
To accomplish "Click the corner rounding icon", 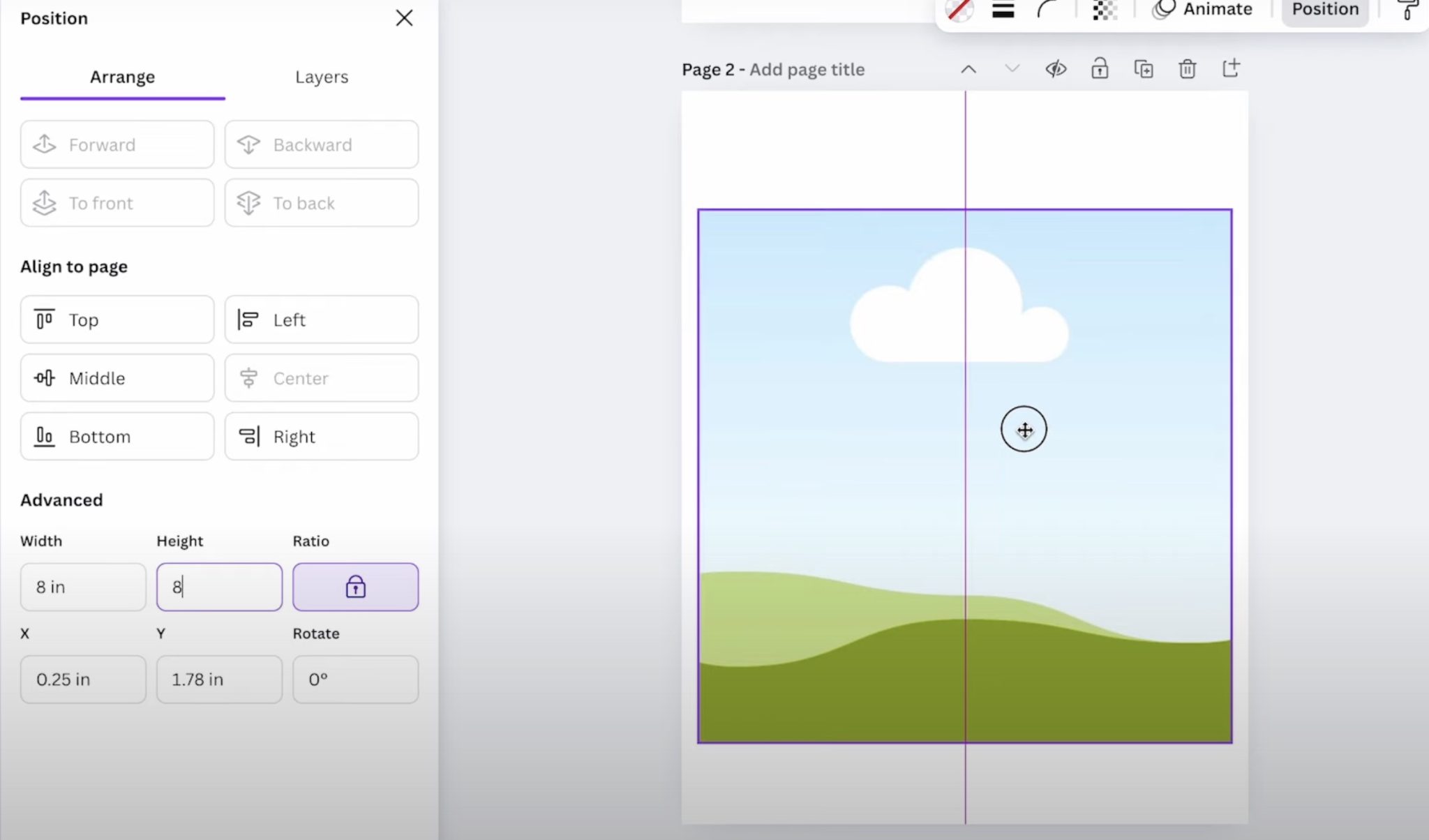I will [1047, 10].
